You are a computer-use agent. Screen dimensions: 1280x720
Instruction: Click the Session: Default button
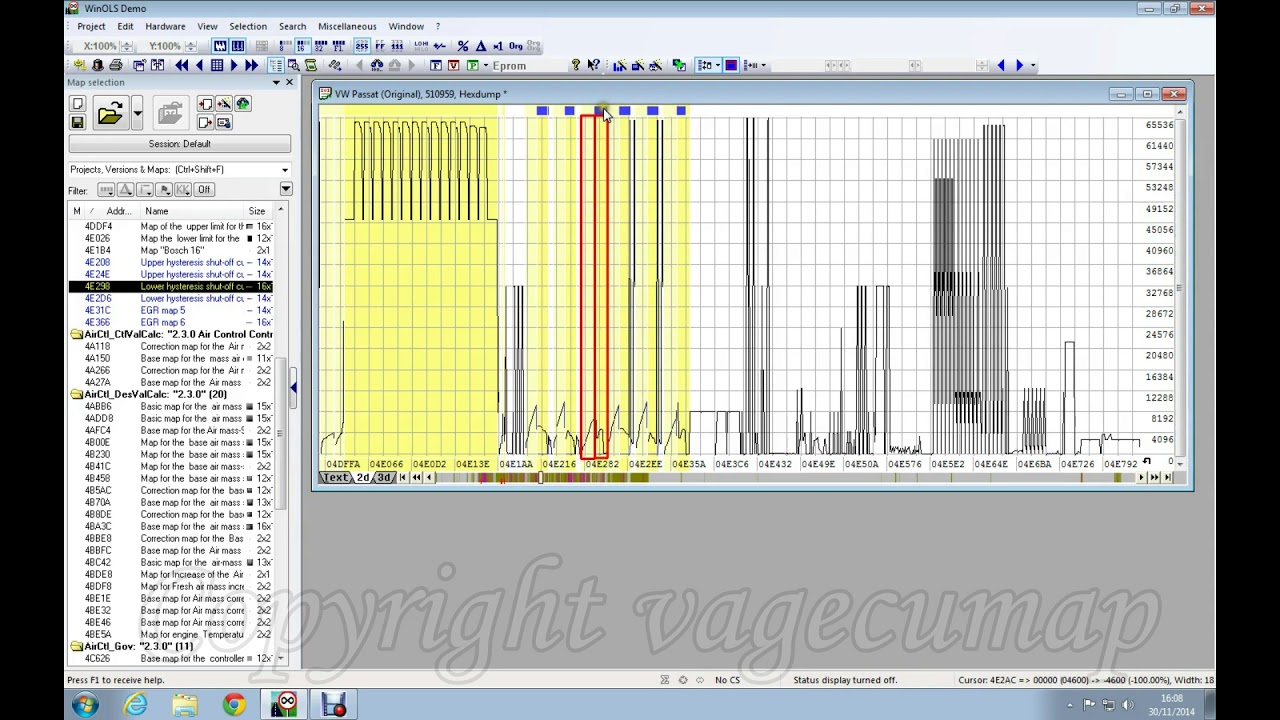(180, 144)
